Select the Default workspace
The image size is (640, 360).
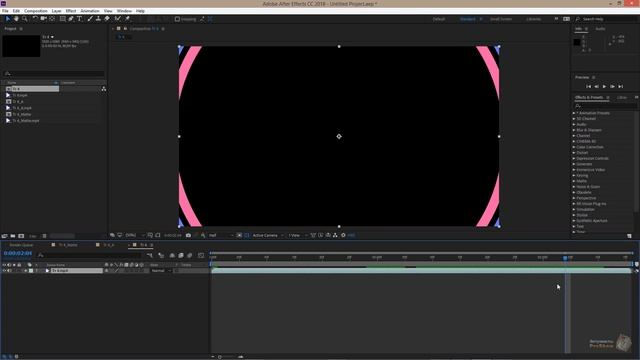pos(439,19)
